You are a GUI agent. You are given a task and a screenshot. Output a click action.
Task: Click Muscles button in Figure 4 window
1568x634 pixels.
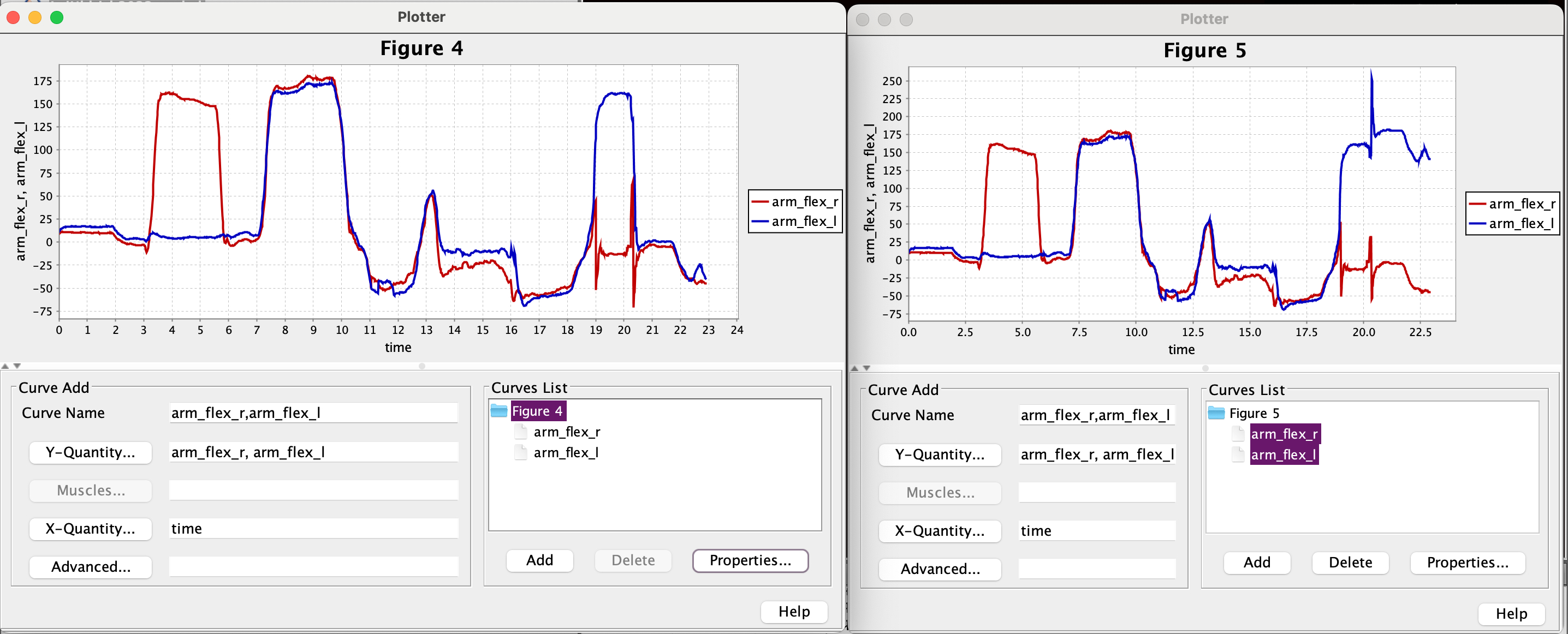click(90, 491)
